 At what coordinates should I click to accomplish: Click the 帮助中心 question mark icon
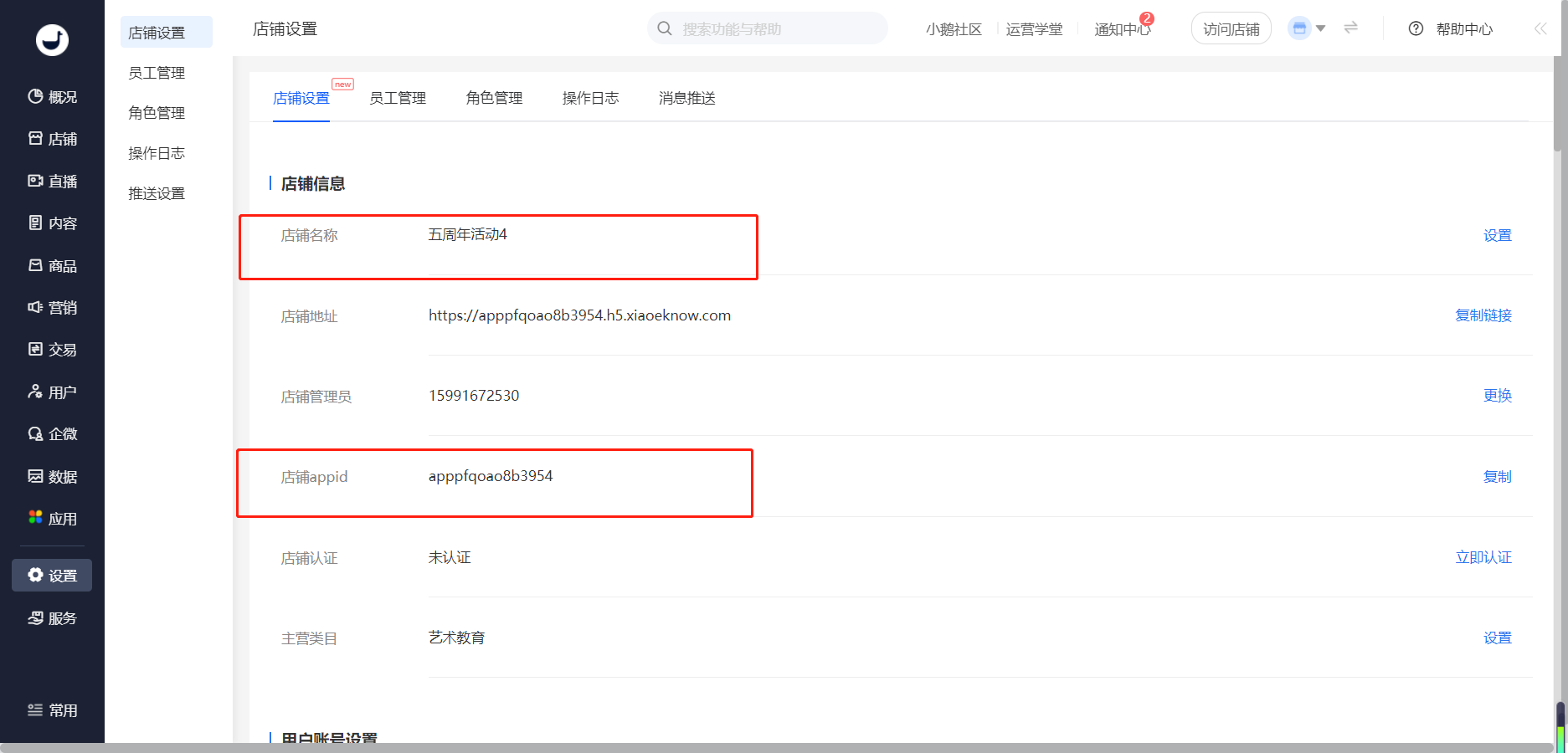pos(1416,28)
